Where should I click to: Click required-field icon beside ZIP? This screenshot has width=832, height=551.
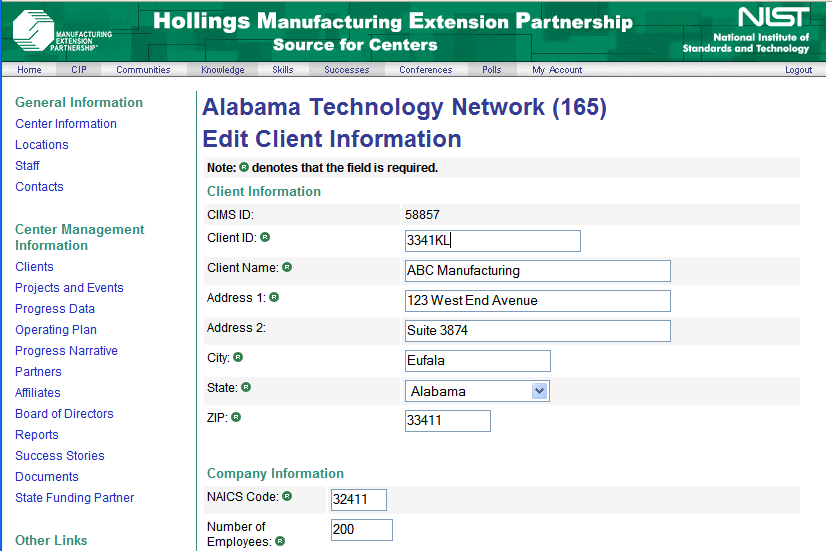coord(236,417)
